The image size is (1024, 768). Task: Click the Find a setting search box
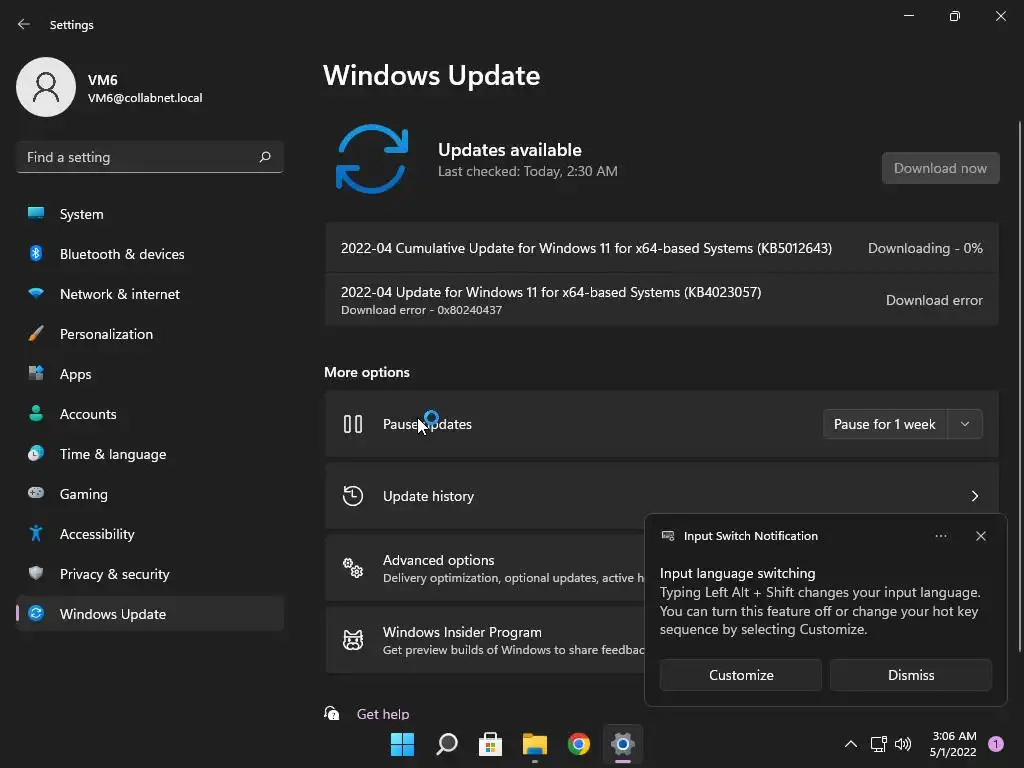point(150,157)
